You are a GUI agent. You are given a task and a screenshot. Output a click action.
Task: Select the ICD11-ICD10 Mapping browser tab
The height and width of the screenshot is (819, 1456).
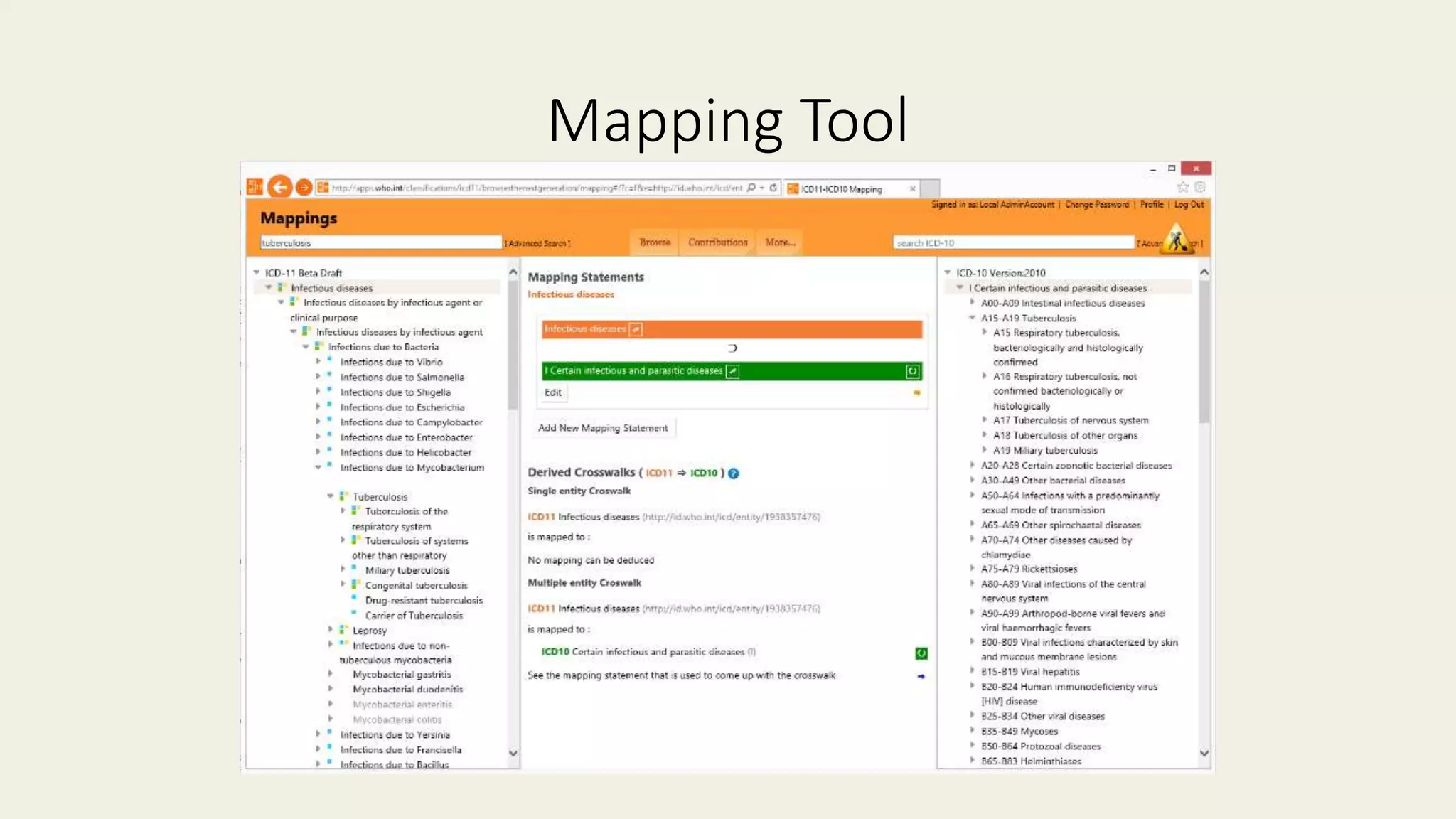coord(852,189)
